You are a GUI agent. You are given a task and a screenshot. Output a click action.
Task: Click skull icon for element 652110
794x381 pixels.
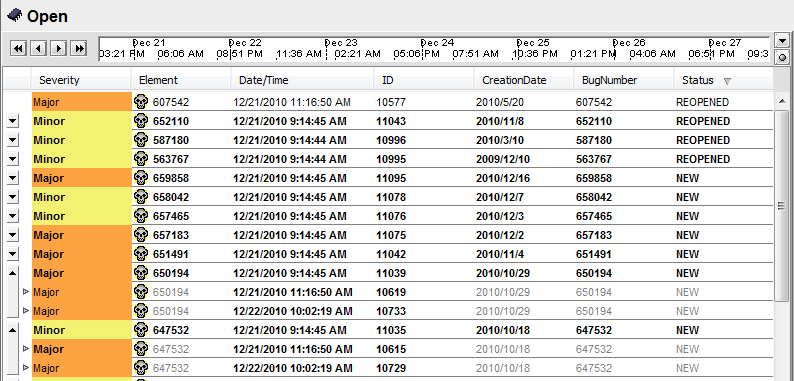click(141, 121)
